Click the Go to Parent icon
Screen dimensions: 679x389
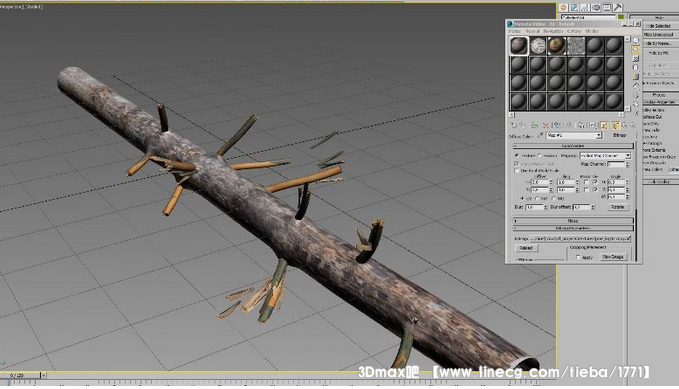(x=624, y=125)
